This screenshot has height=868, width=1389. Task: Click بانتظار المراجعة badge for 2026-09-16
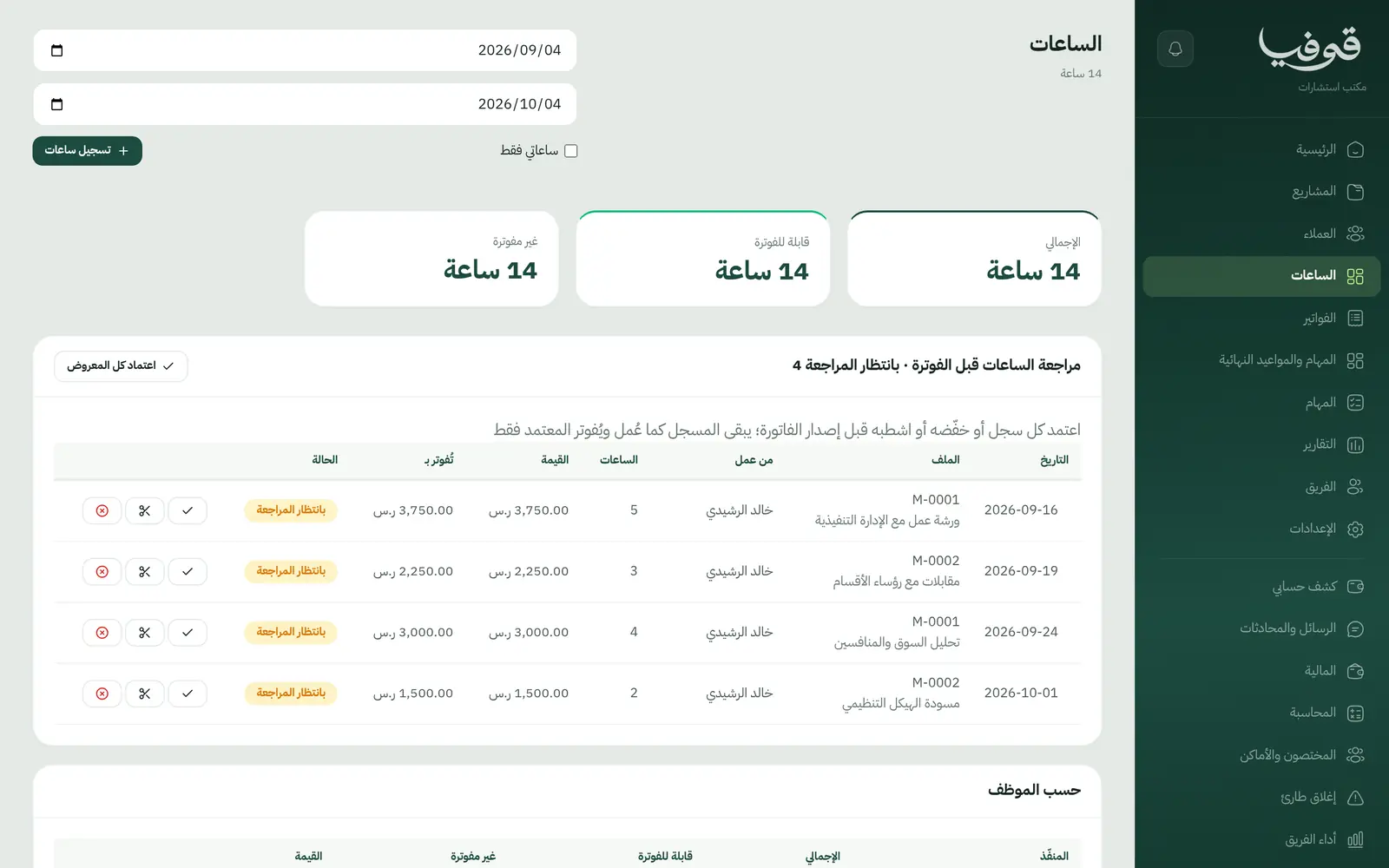click(x=291, y=510)
